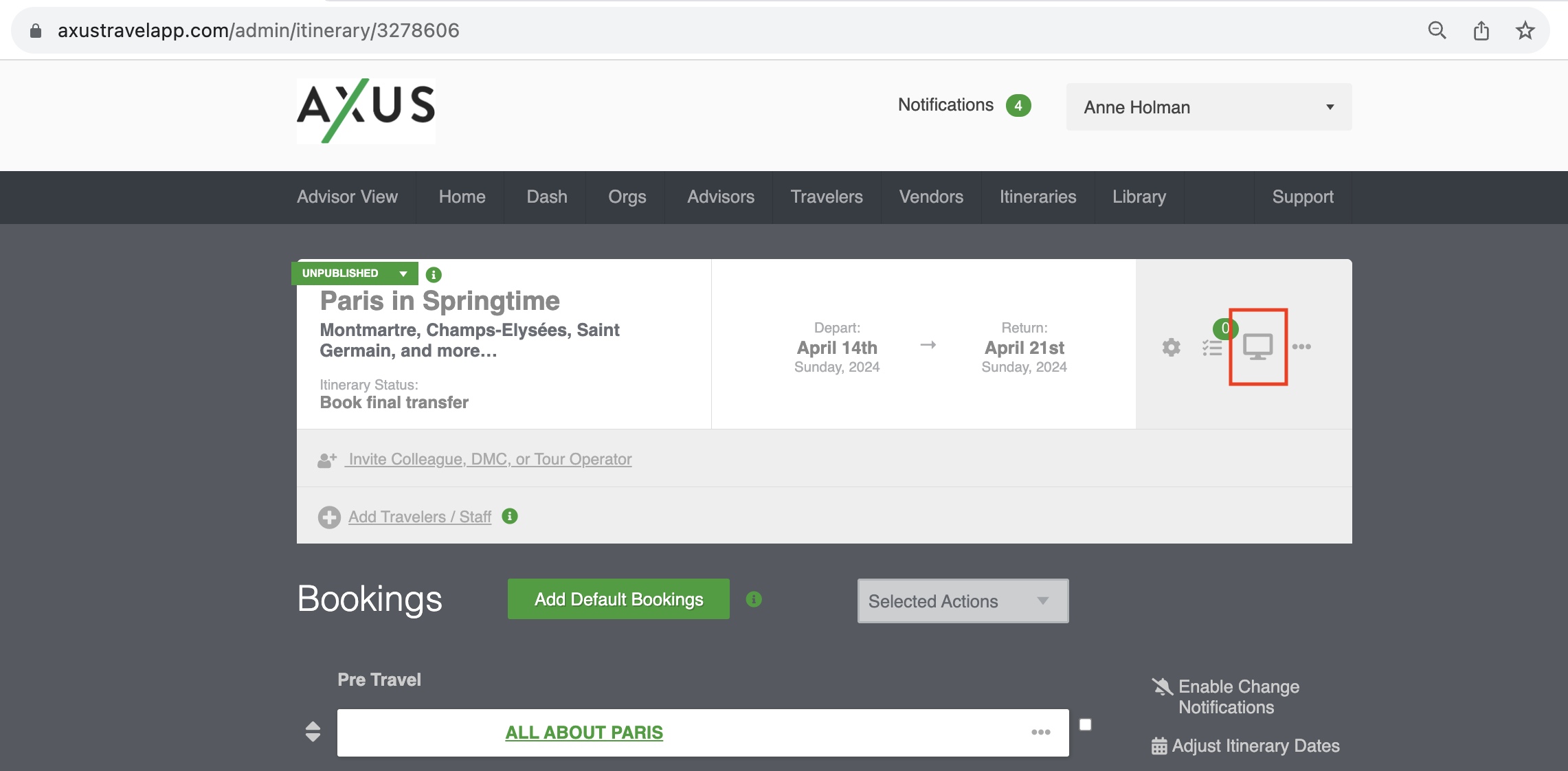Viewport: 1568px width, 771px height.
Task: Click the AXUS logo
Action: pyautogui.click(x=366, y=111)
